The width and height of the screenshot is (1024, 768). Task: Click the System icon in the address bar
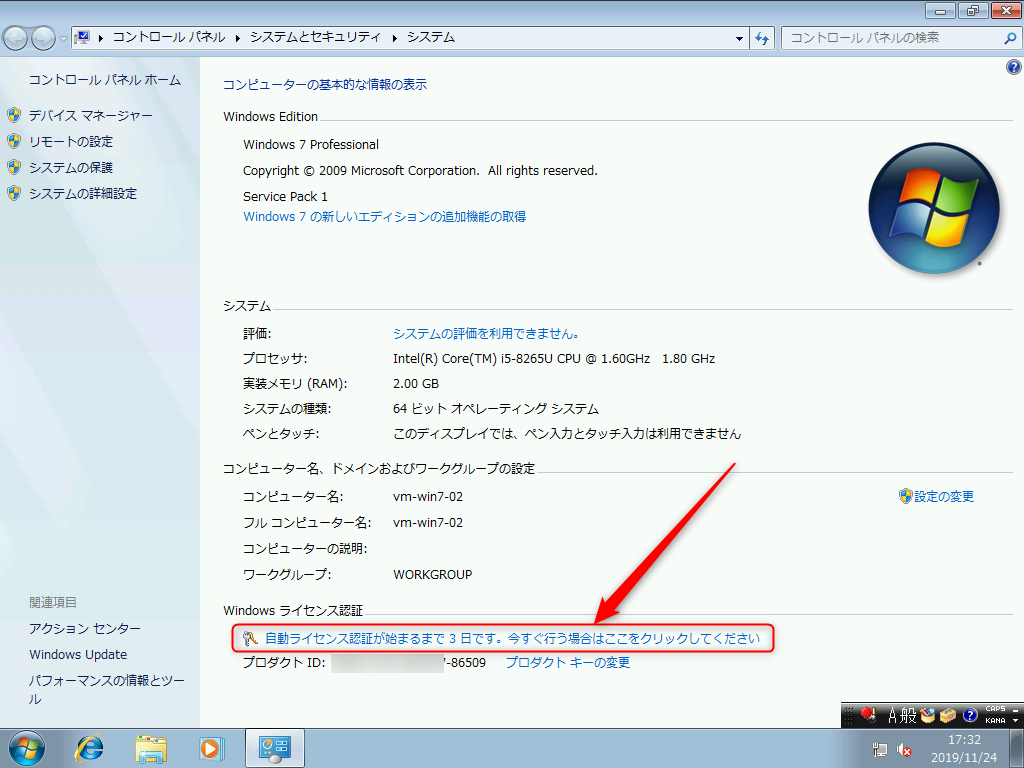[82, 38]
